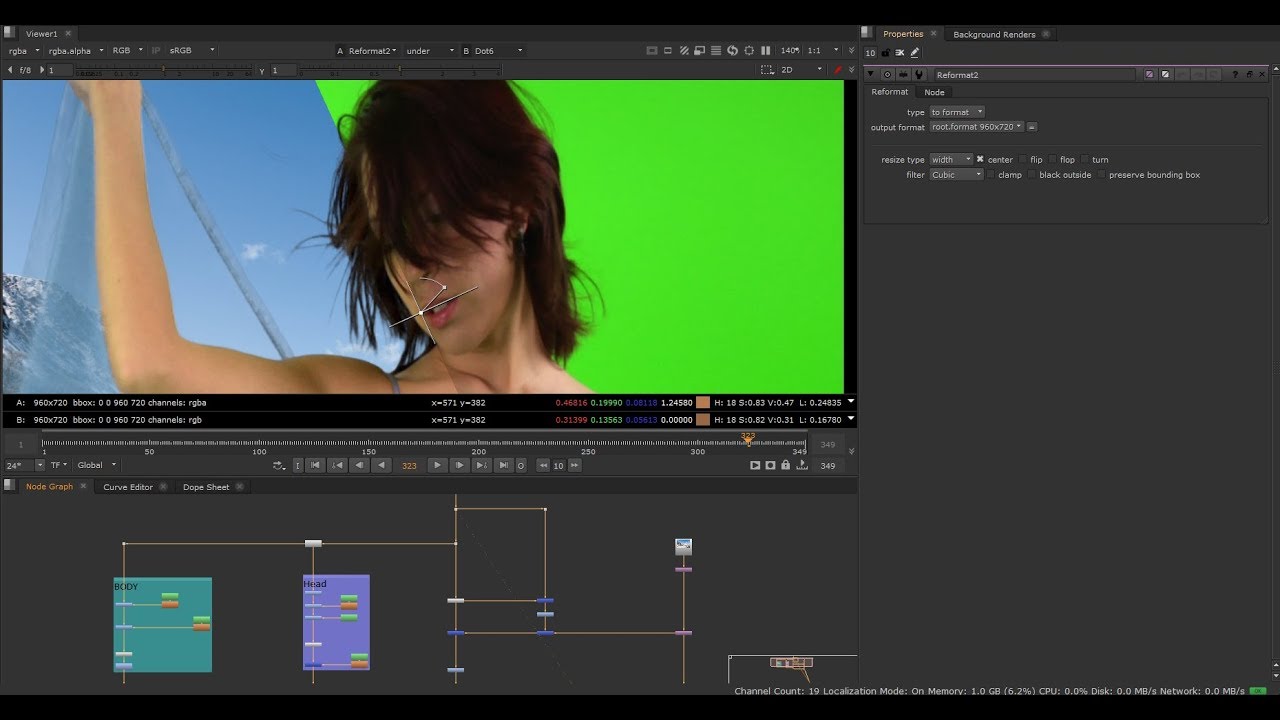Enable the turn checkbox
This screenshot has height=720, width=1280.
click(x=1085, y=160)
